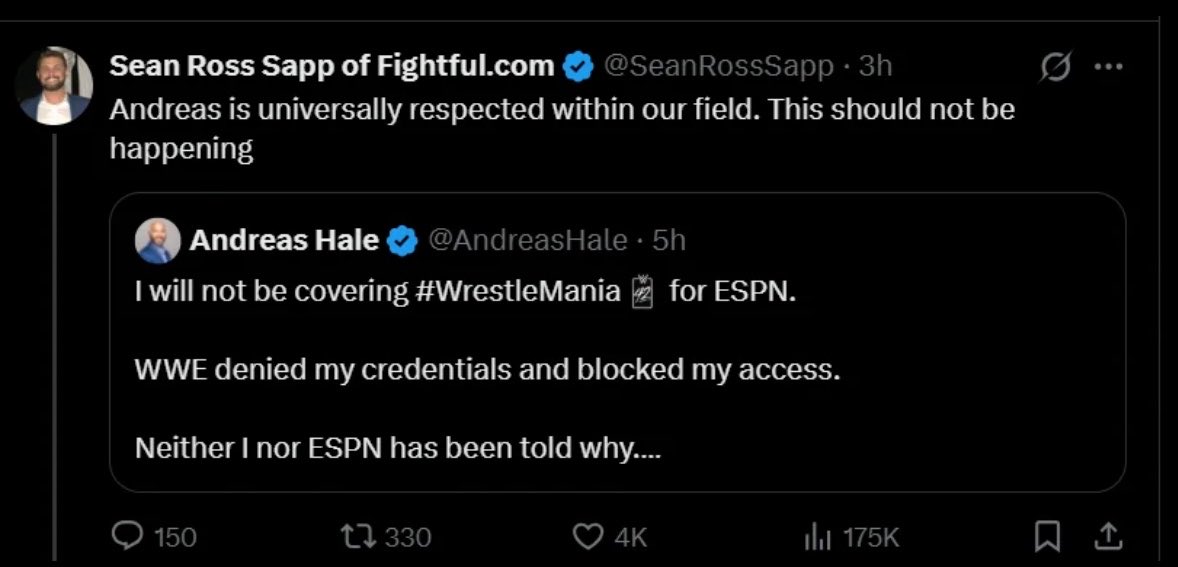This screenshot has height=567, width=1178.
Task: Open the @AndreasHale handle link
Action: coord(527,240)
